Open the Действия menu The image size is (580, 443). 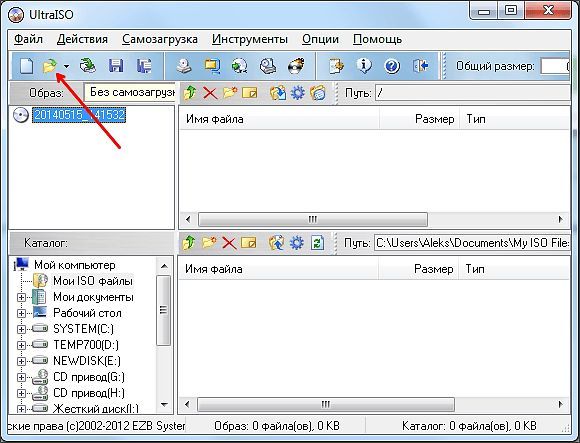(82, 39)
